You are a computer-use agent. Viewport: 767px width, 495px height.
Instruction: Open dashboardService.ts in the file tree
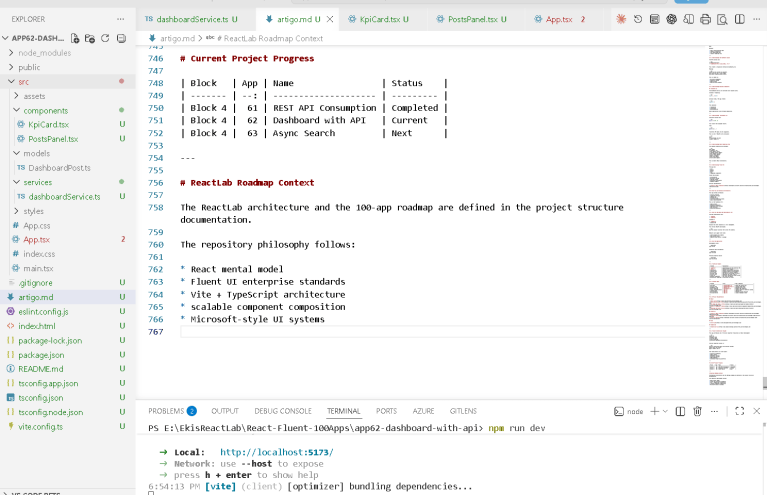(x=64, y=197)
